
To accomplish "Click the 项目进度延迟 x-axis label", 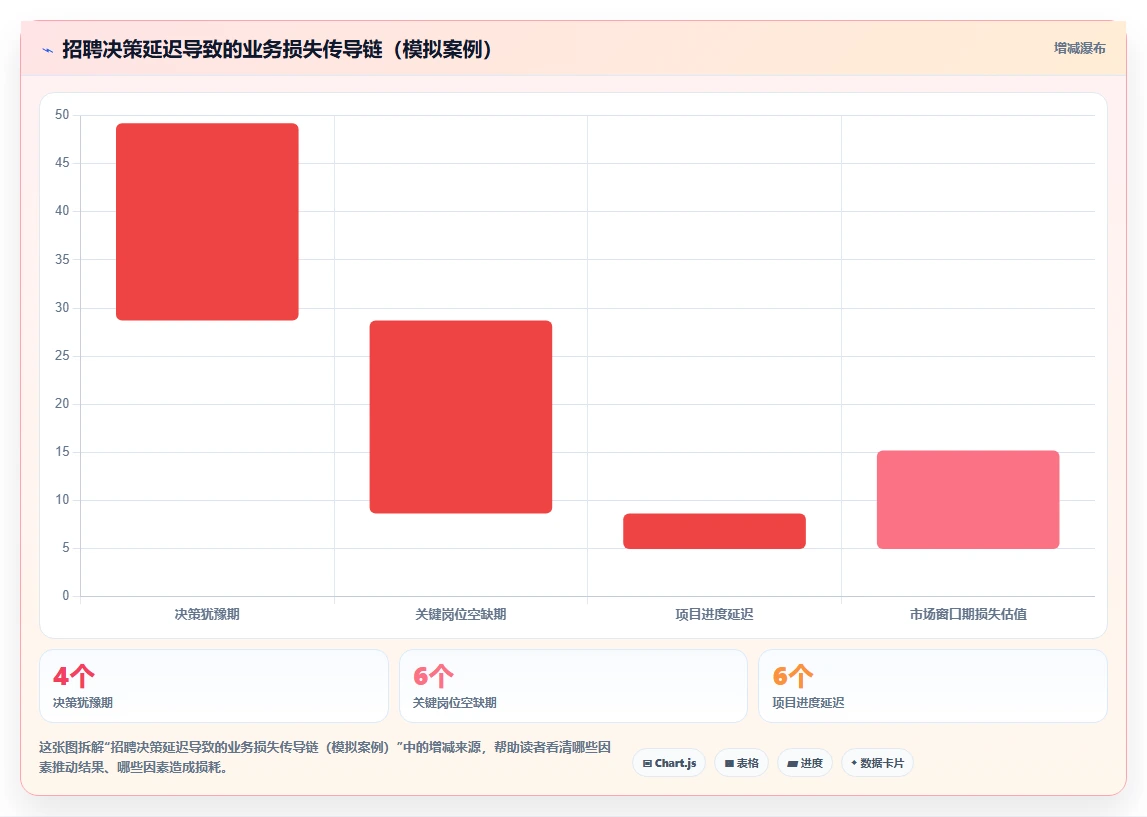I will click(715, 614).
